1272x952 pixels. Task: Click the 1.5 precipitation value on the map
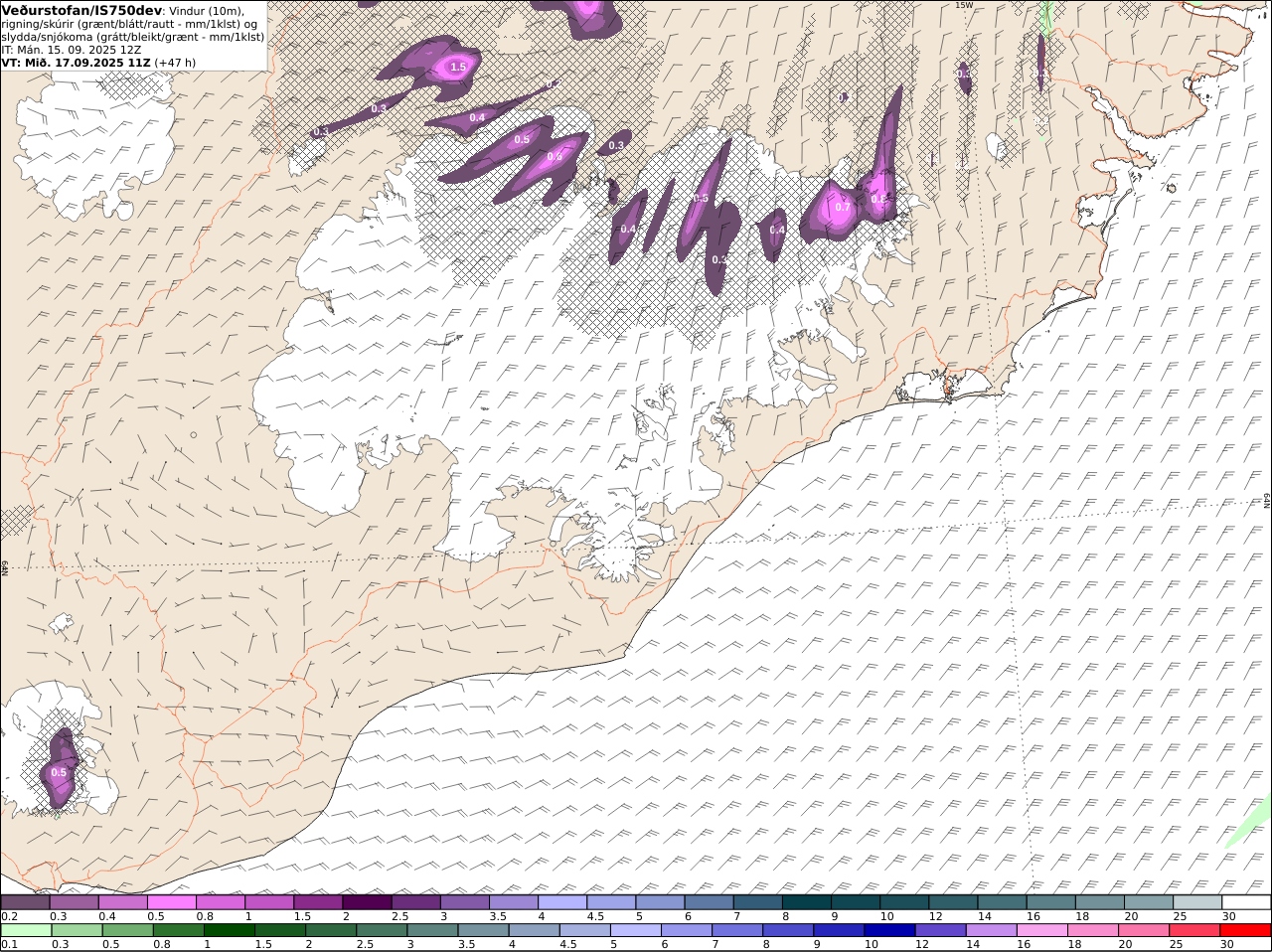458,68
